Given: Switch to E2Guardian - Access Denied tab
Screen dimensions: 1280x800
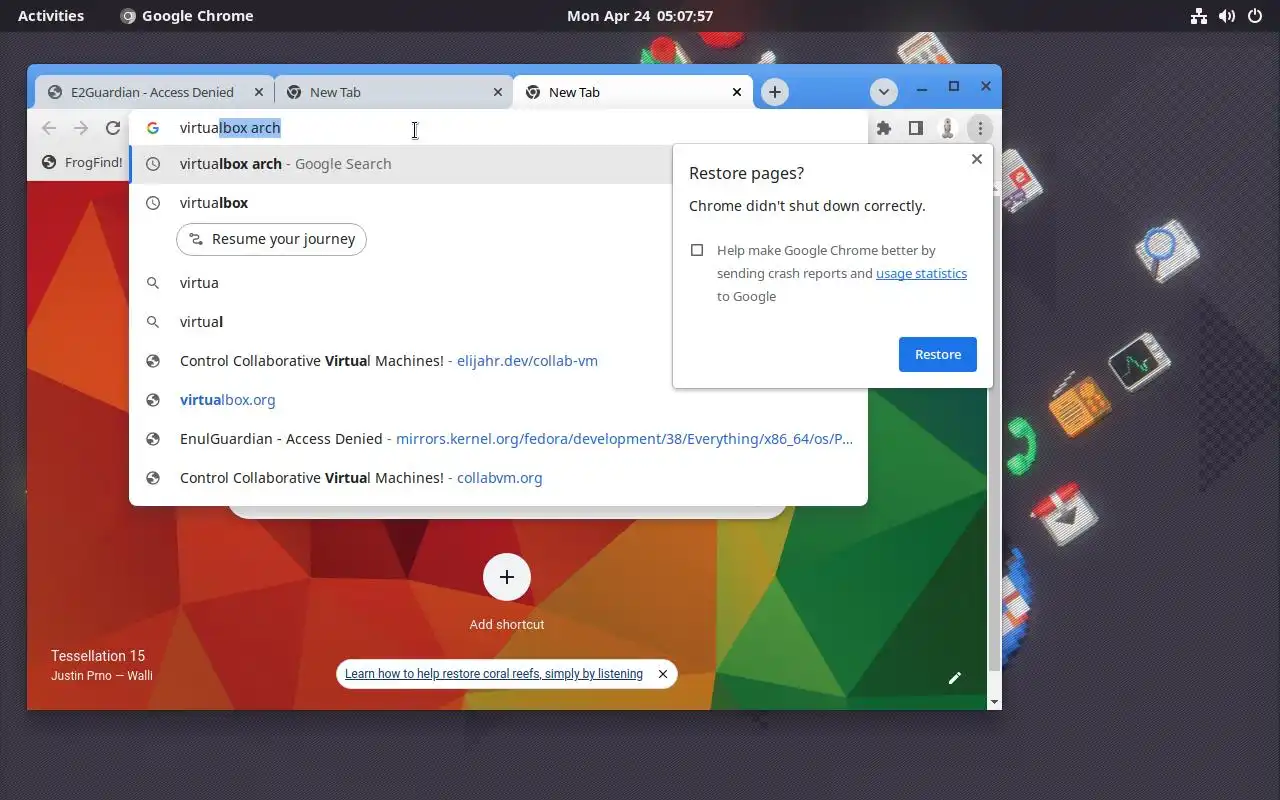Looking at the screenshot, I should pyautogui.click(x=152, y=92).
